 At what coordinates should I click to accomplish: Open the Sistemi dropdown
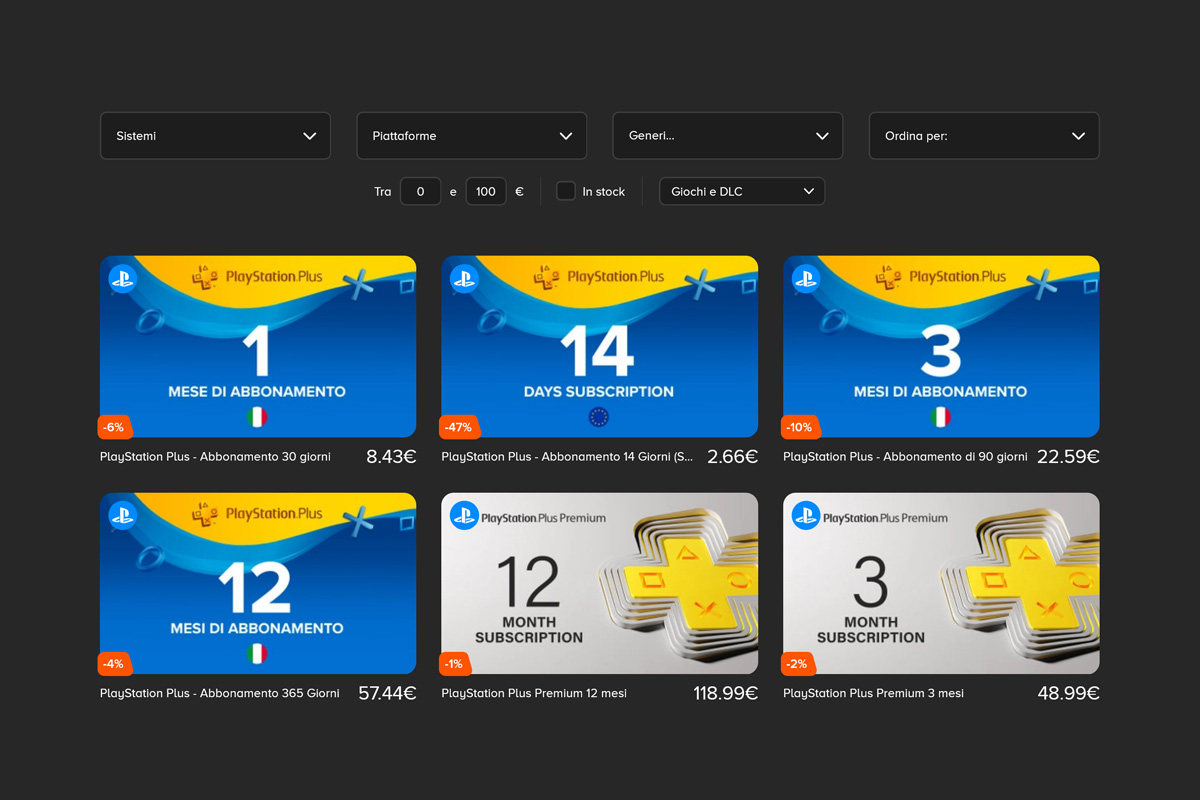tap(215, 136)
